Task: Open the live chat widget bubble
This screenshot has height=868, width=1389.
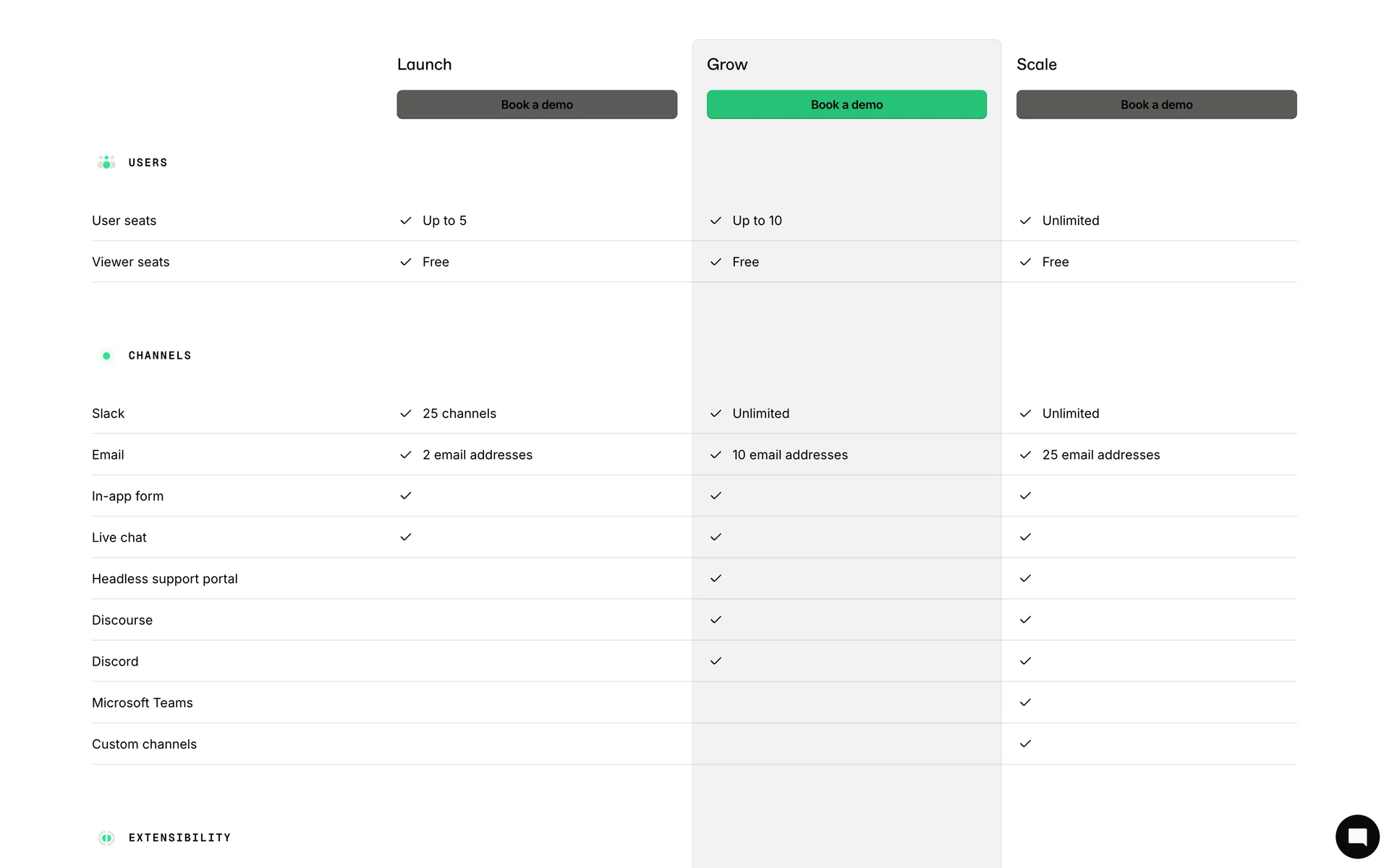Action: point(1357,836)
